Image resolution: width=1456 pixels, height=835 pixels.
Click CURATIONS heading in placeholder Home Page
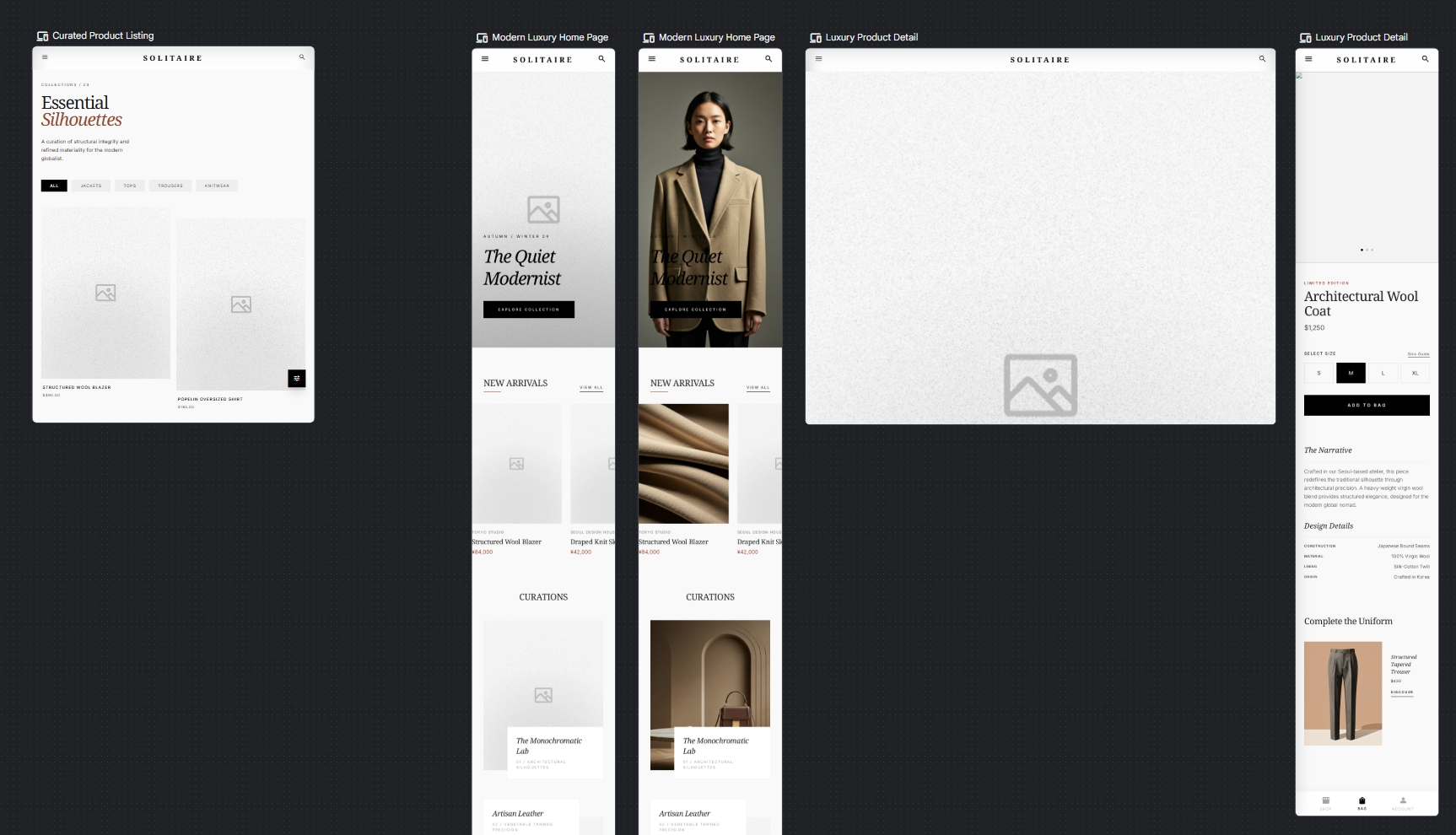pyautogui.click(x=543, y=597)
